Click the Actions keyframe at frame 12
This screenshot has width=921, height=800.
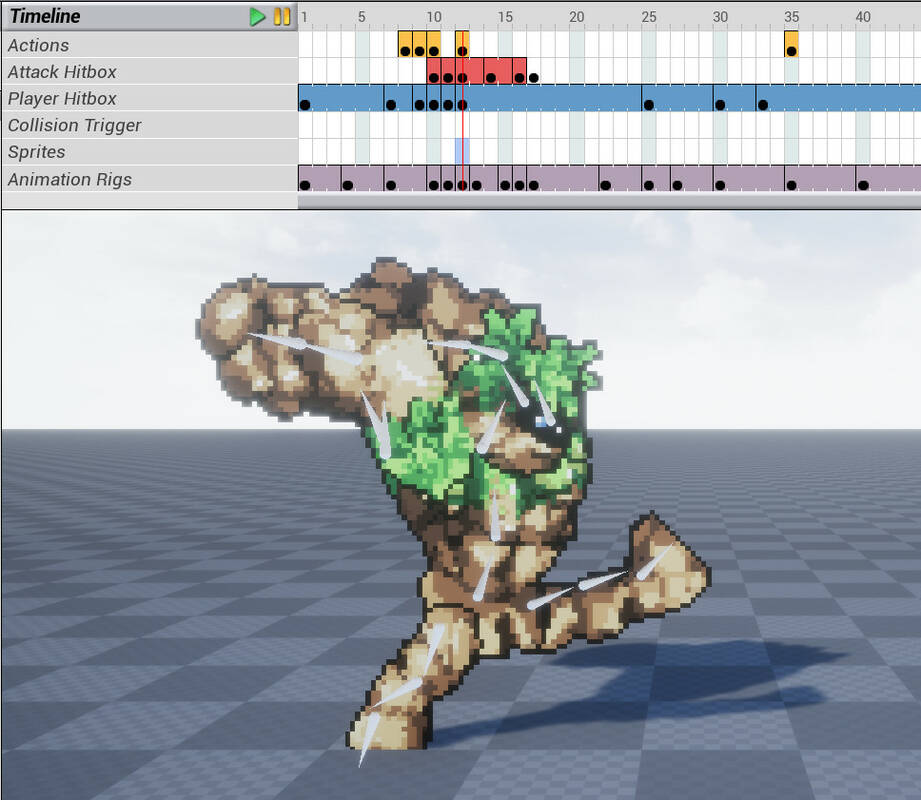[462, 51]
